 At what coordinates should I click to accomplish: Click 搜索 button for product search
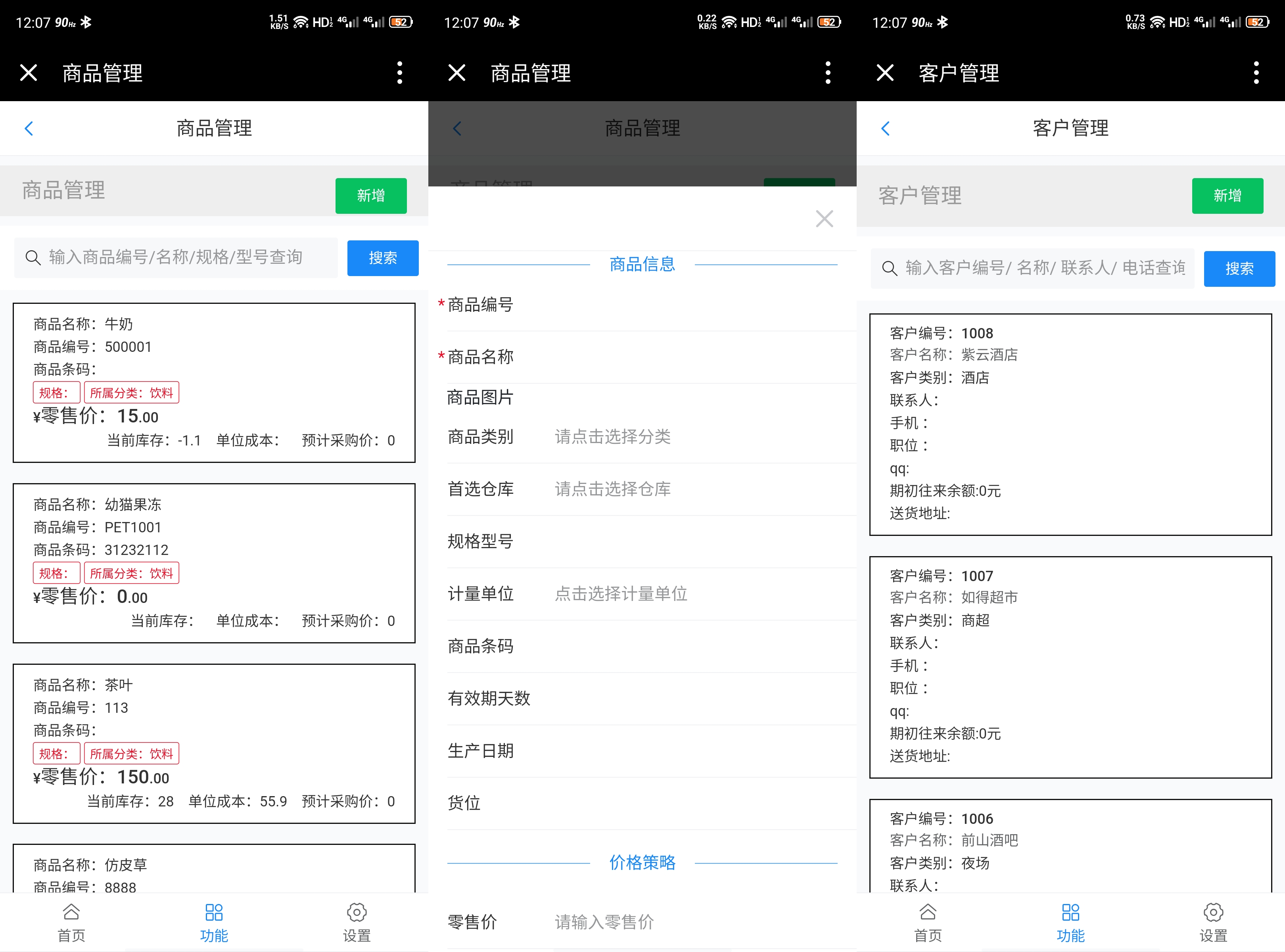coord(383,258)
